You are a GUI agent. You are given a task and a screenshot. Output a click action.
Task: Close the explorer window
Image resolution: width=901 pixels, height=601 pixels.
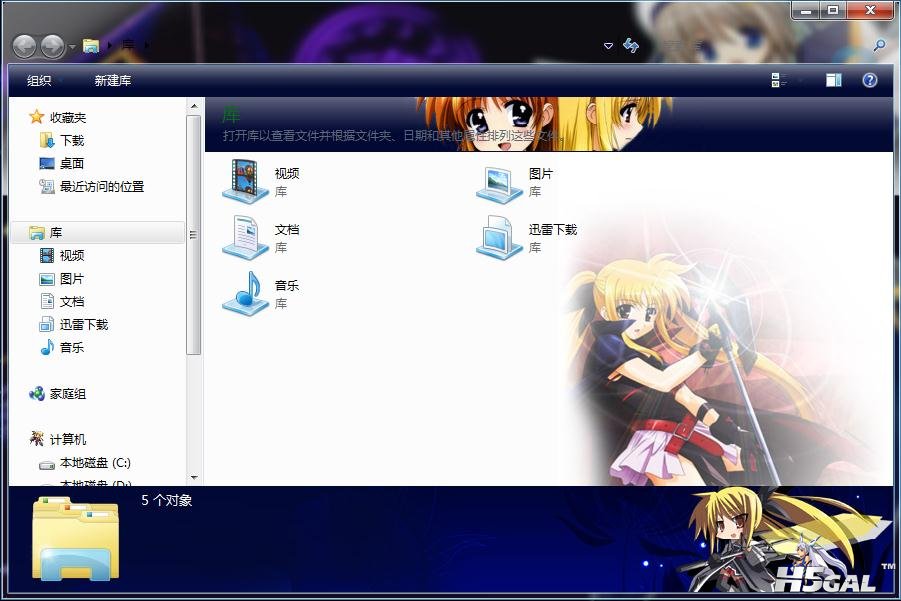(870, 10)
